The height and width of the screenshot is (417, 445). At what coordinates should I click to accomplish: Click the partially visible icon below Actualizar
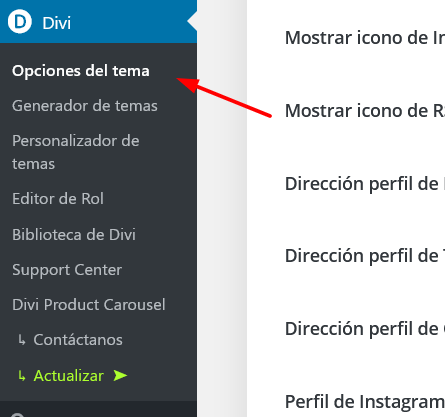point(18,415)
